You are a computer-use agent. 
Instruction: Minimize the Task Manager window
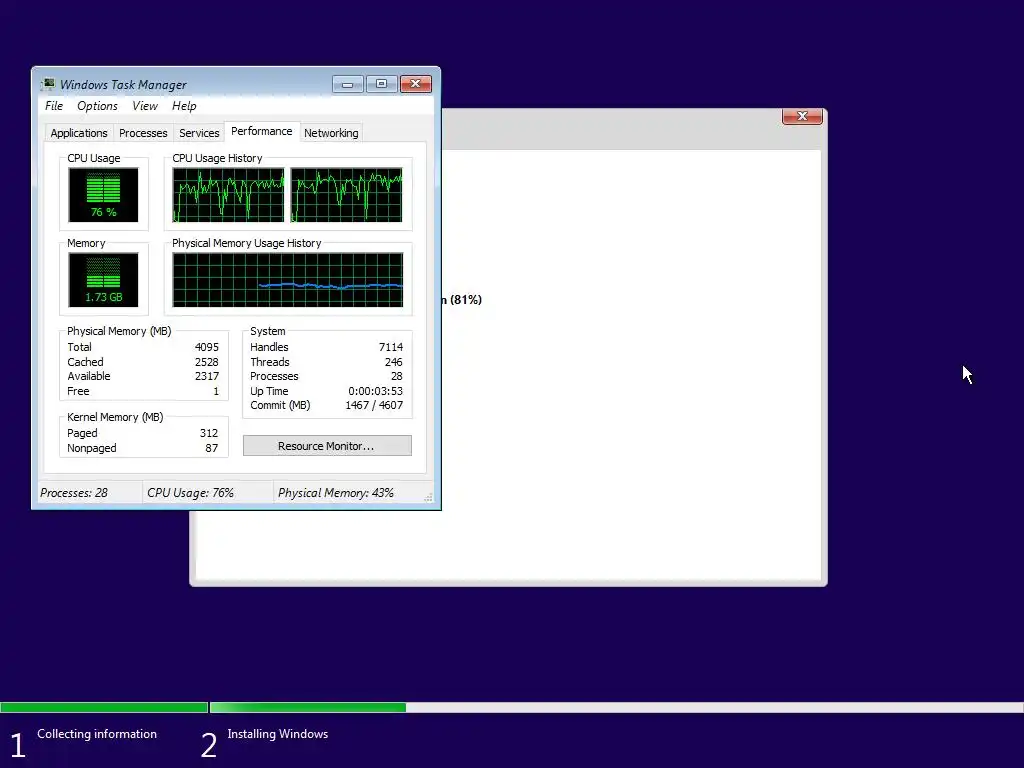347,84
